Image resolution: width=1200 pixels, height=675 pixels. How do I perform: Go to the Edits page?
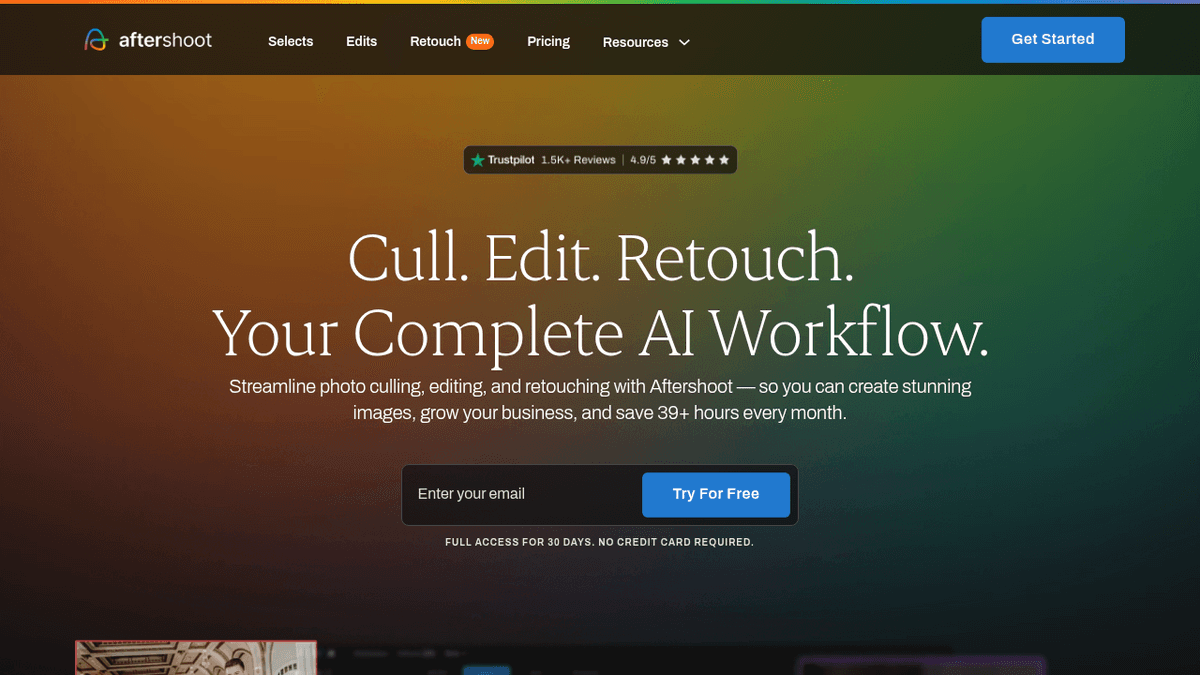[361, 41]
